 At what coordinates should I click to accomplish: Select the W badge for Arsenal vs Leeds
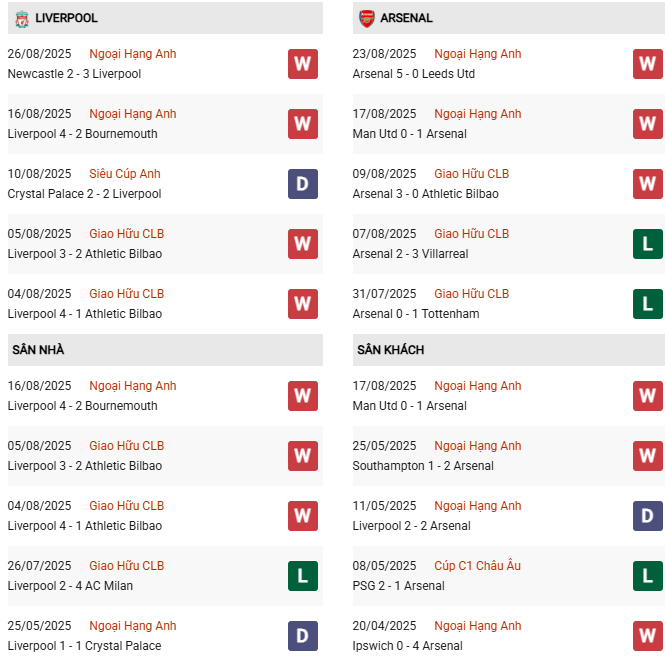[648, 64]
